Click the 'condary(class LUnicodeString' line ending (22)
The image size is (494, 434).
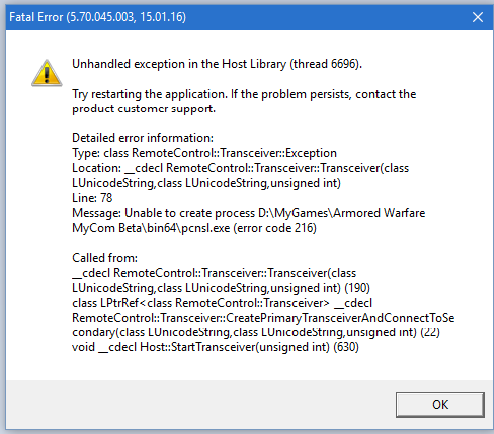256,332
